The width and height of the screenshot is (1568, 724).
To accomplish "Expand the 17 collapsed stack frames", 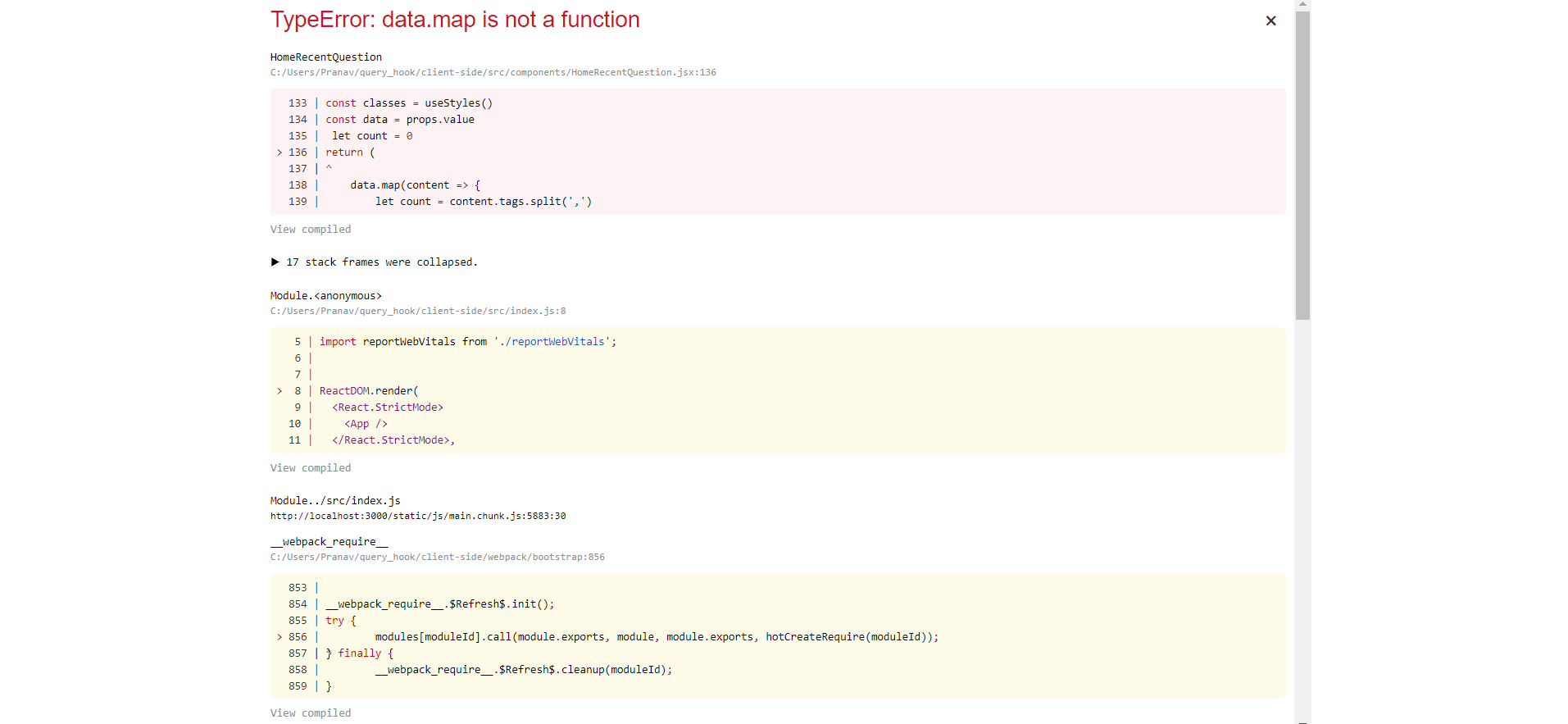I will (374, 262).
